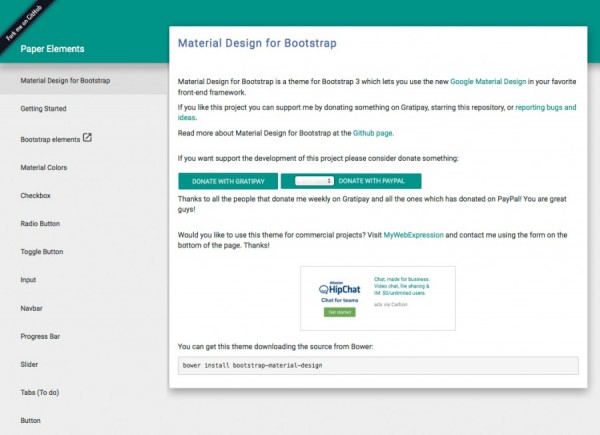Open the PayPal amount dropdown
The image size is (600, 435).
[315, 181]
